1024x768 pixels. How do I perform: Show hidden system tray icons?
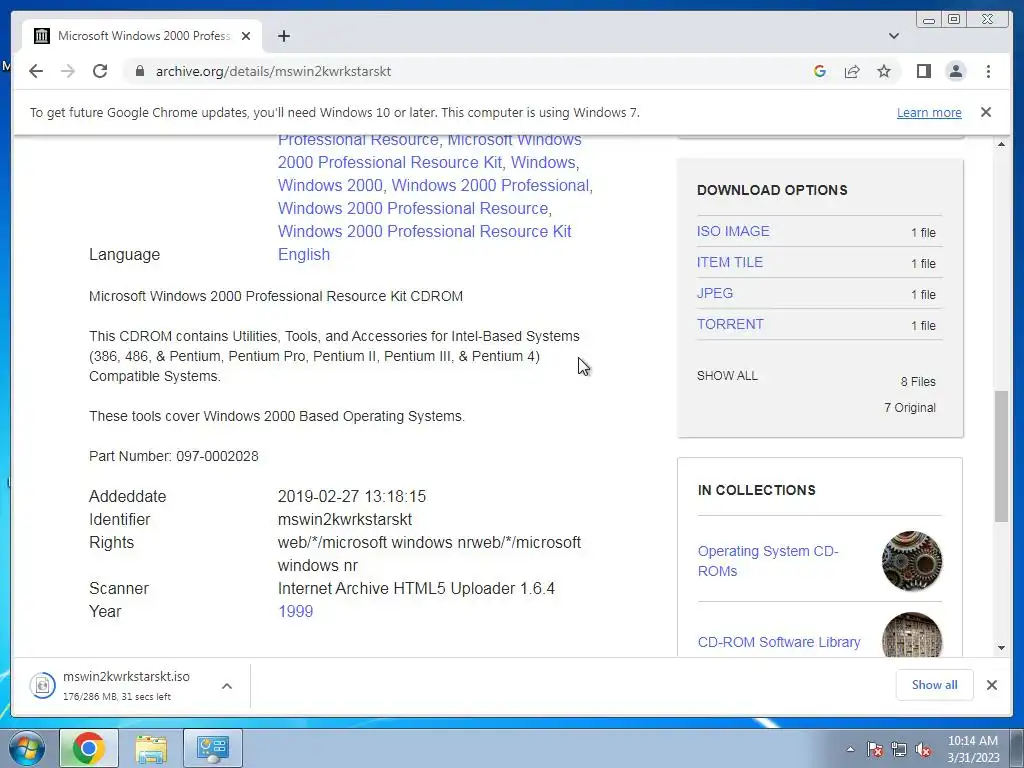[x=850, y=749]
